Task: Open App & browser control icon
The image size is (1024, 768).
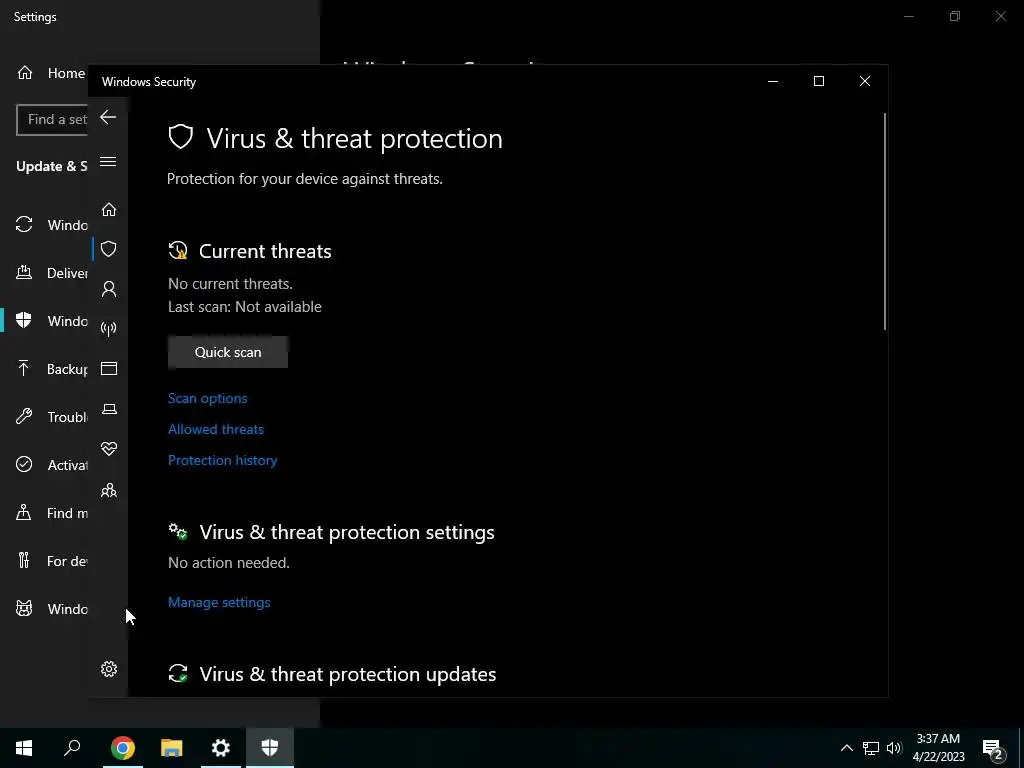Action: [x=108, y=368]
